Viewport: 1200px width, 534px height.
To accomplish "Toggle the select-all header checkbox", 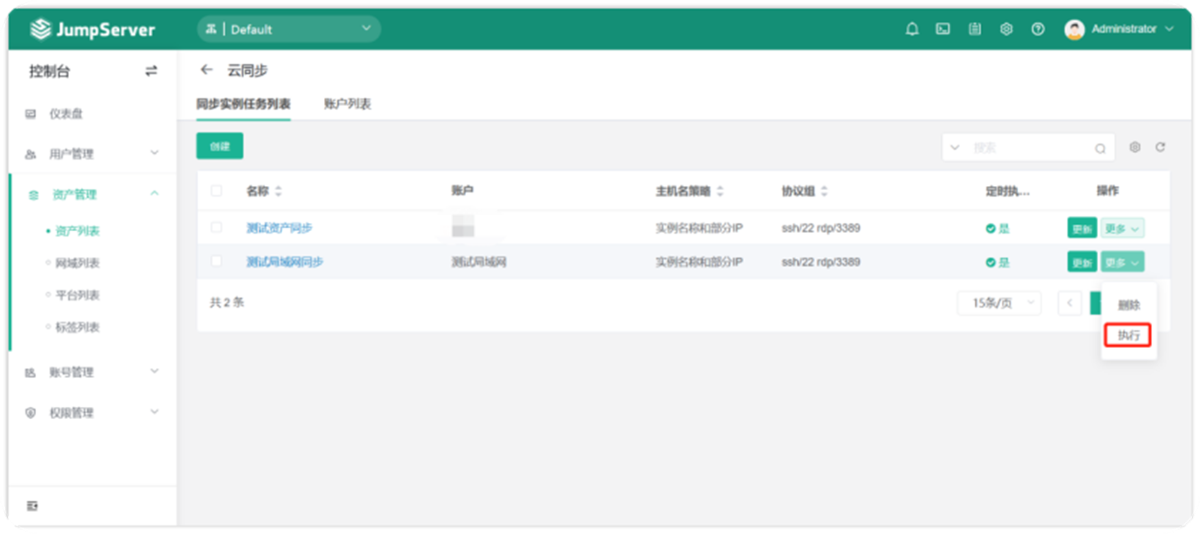I will (216, 191).
